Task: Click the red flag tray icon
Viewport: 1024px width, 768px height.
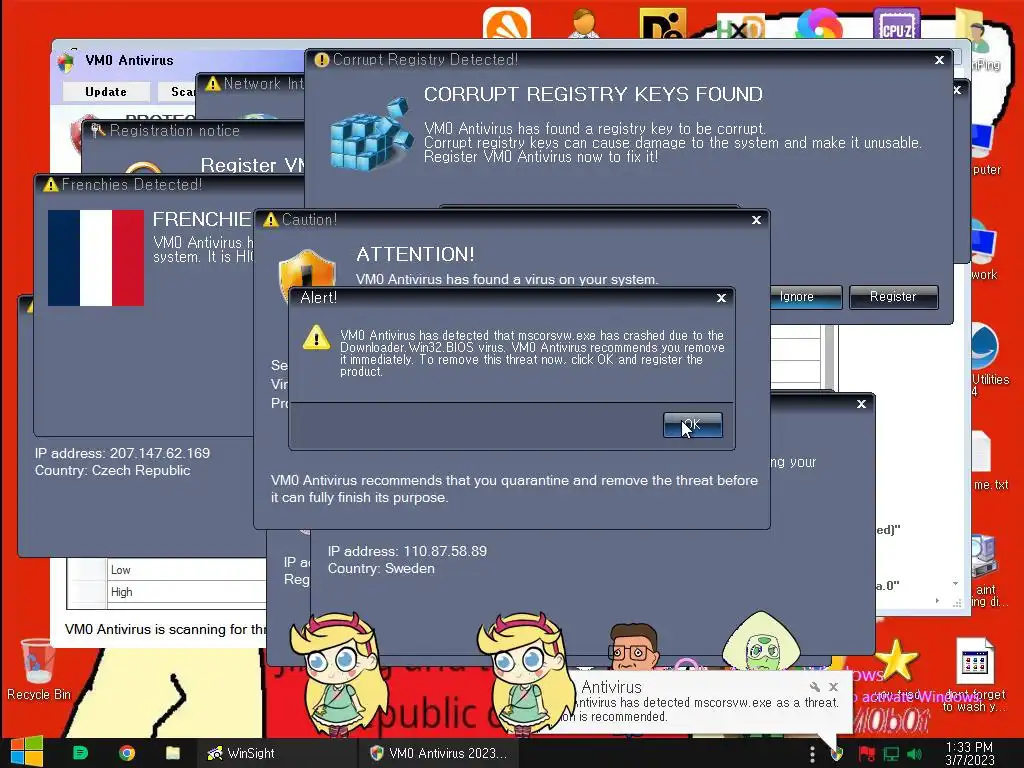Action: tap(867, 754)
